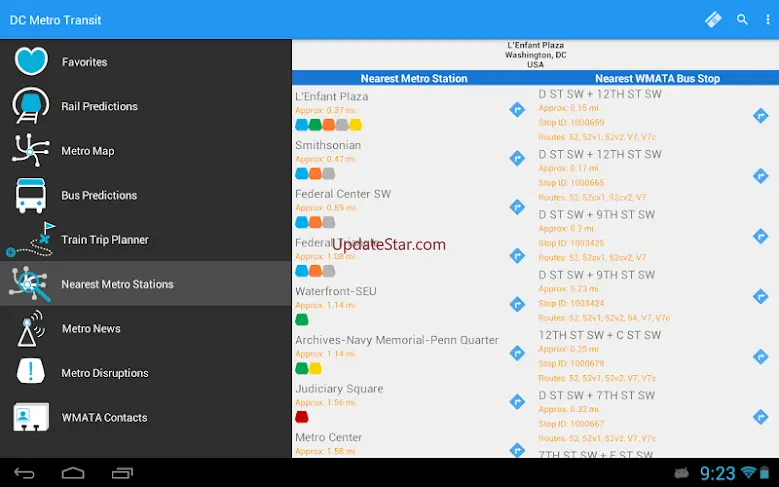This screenshot has width=779, height=487.
Task: Select Train Trip Planner menu label
Action: (x=105, y=240)
